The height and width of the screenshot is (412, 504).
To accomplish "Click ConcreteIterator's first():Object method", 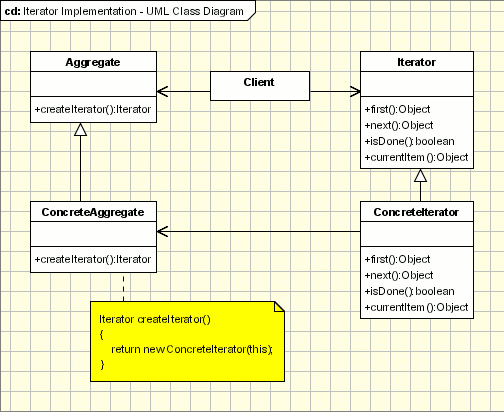I will pyautogui.click(x=397, y=259).
